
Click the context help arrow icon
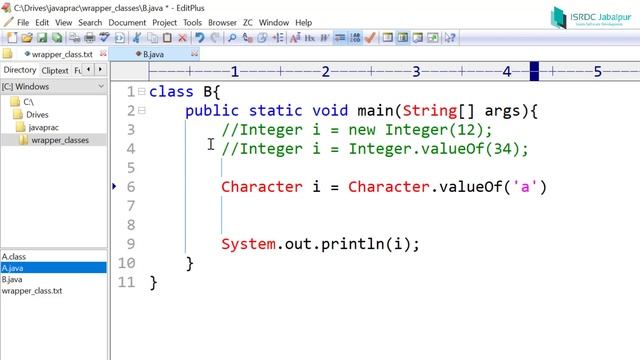click(450, 38)
